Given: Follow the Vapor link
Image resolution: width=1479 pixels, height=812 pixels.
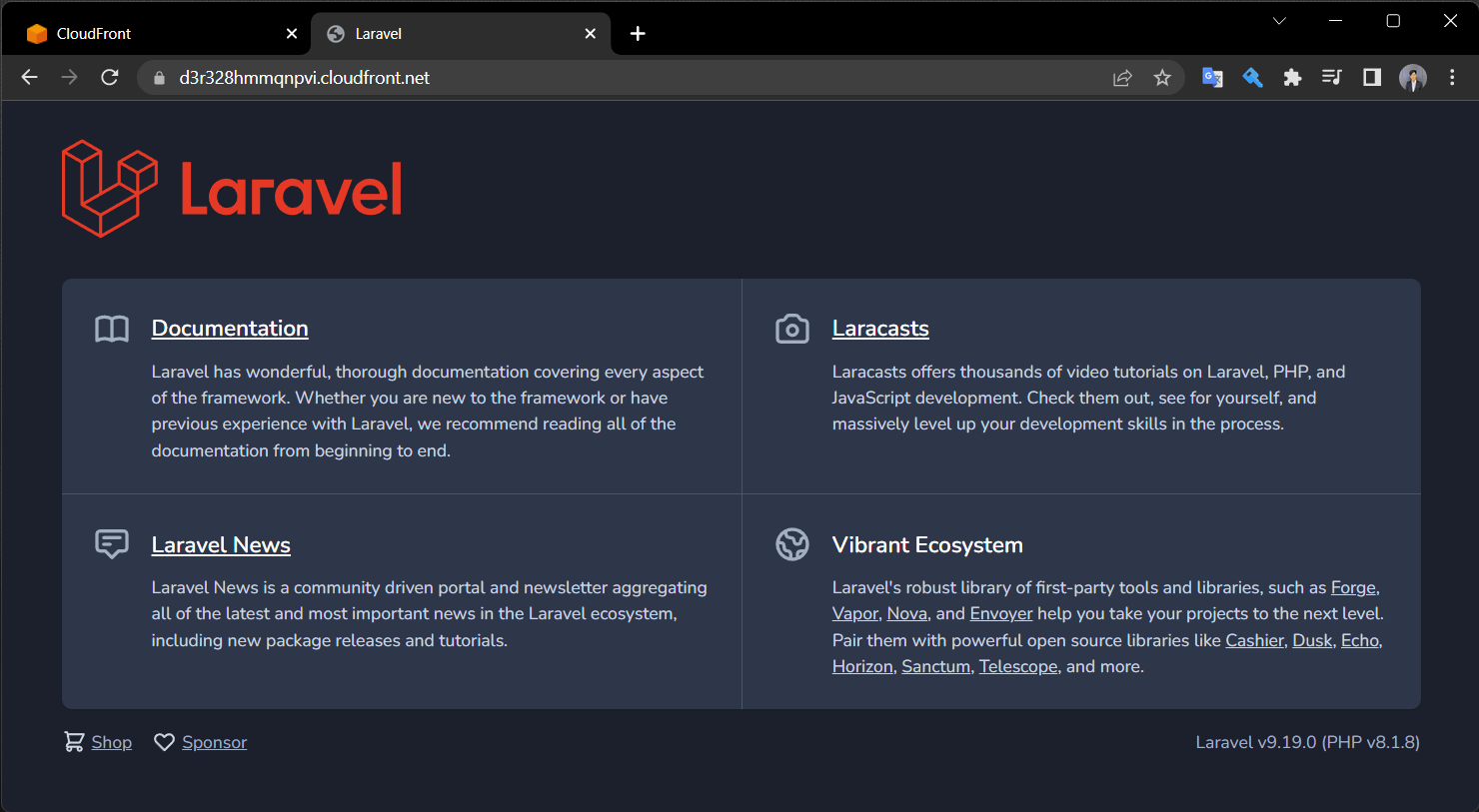Looking at the screenshot, I should click(x=855, y=613).
